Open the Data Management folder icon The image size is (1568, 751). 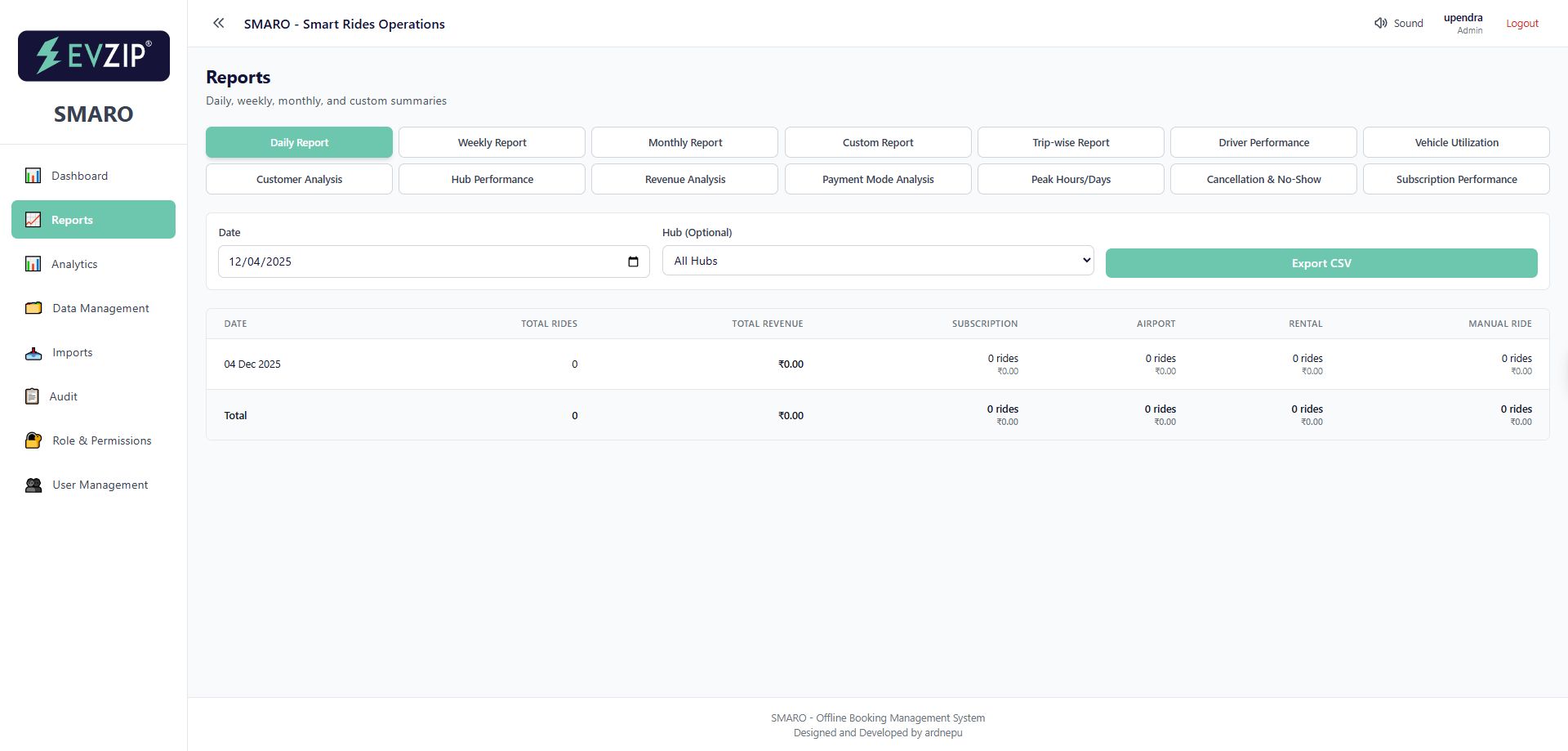(33, 308)
